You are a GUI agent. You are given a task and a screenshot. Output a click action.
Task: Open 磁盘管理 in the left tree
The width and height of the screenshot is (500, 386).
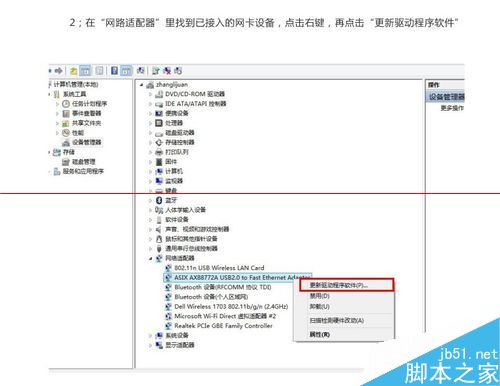point(84,162)
